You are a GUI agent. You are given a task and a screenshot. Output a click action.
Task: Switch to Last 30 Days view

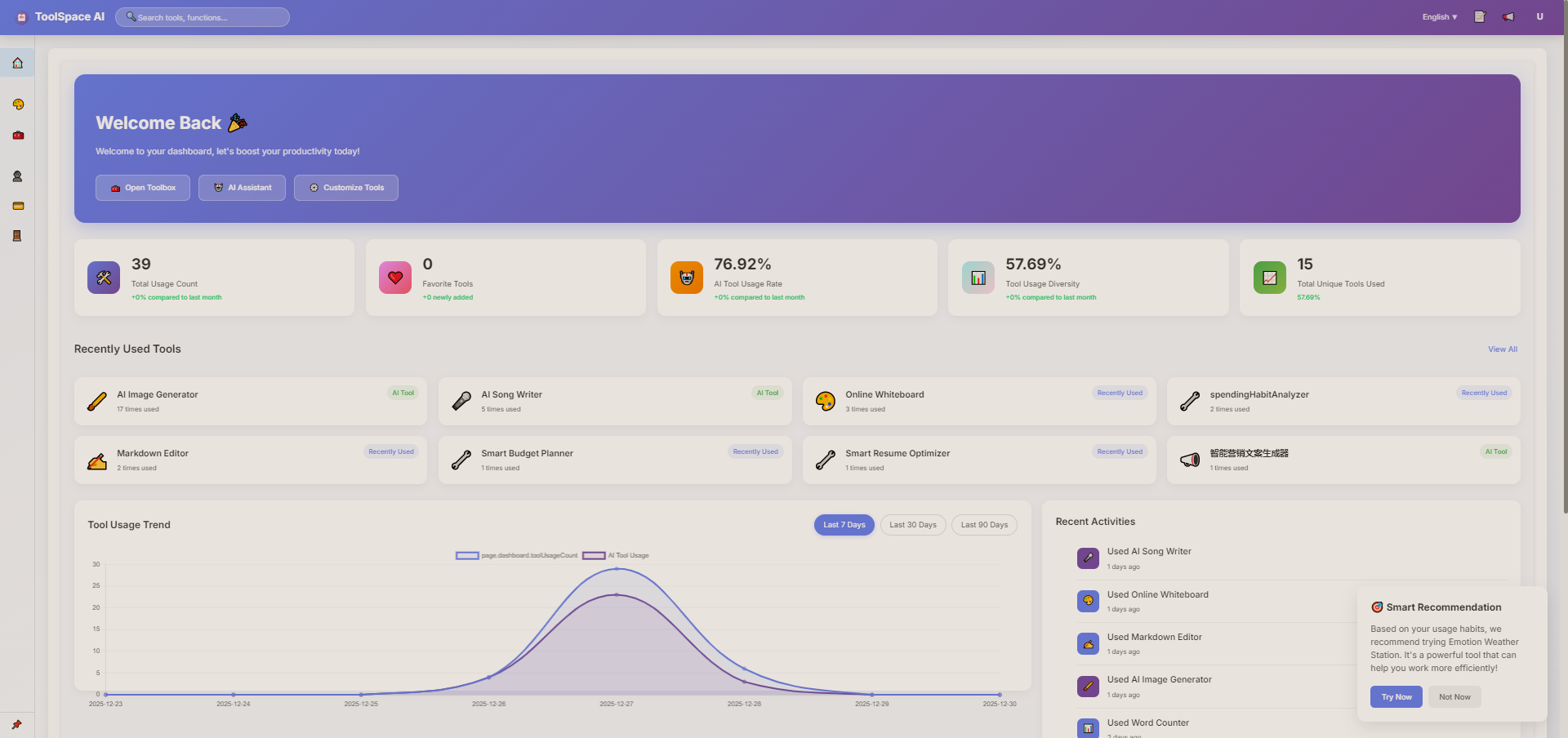point(912,525)
